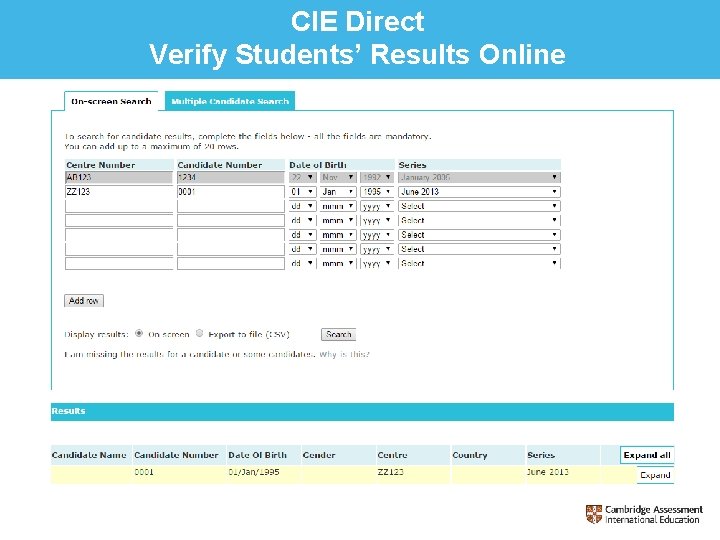Open year dropdown showing 1992
Image resolution: width=720 pixels, height=540 pixels.
tap(377, 177)
